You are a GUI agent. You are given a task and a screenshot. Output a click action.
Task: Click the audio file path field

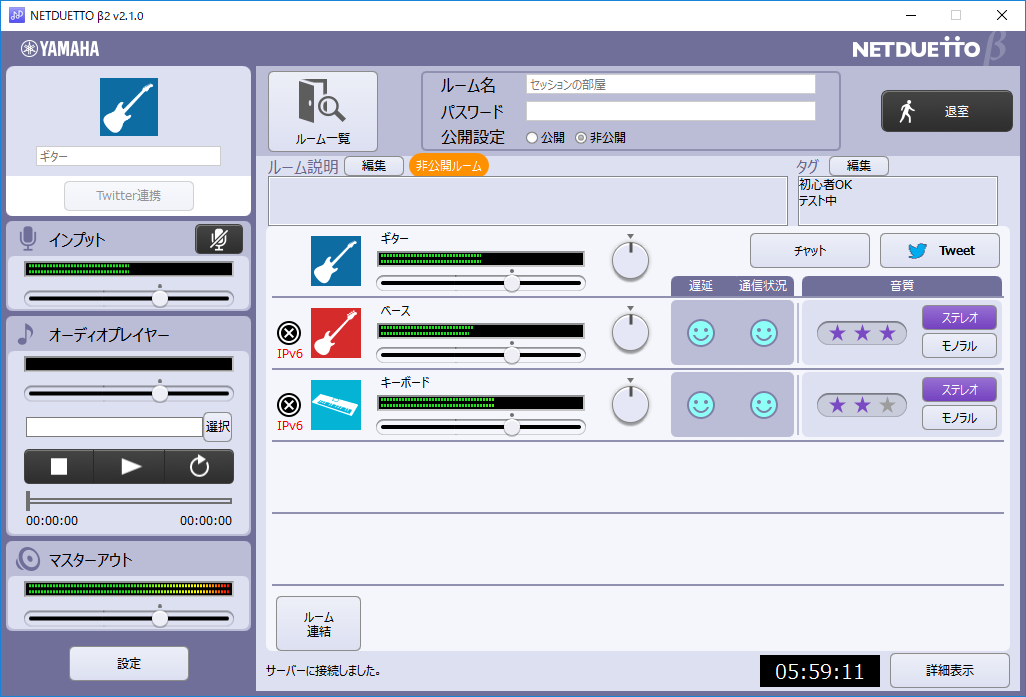click(114, 427)
